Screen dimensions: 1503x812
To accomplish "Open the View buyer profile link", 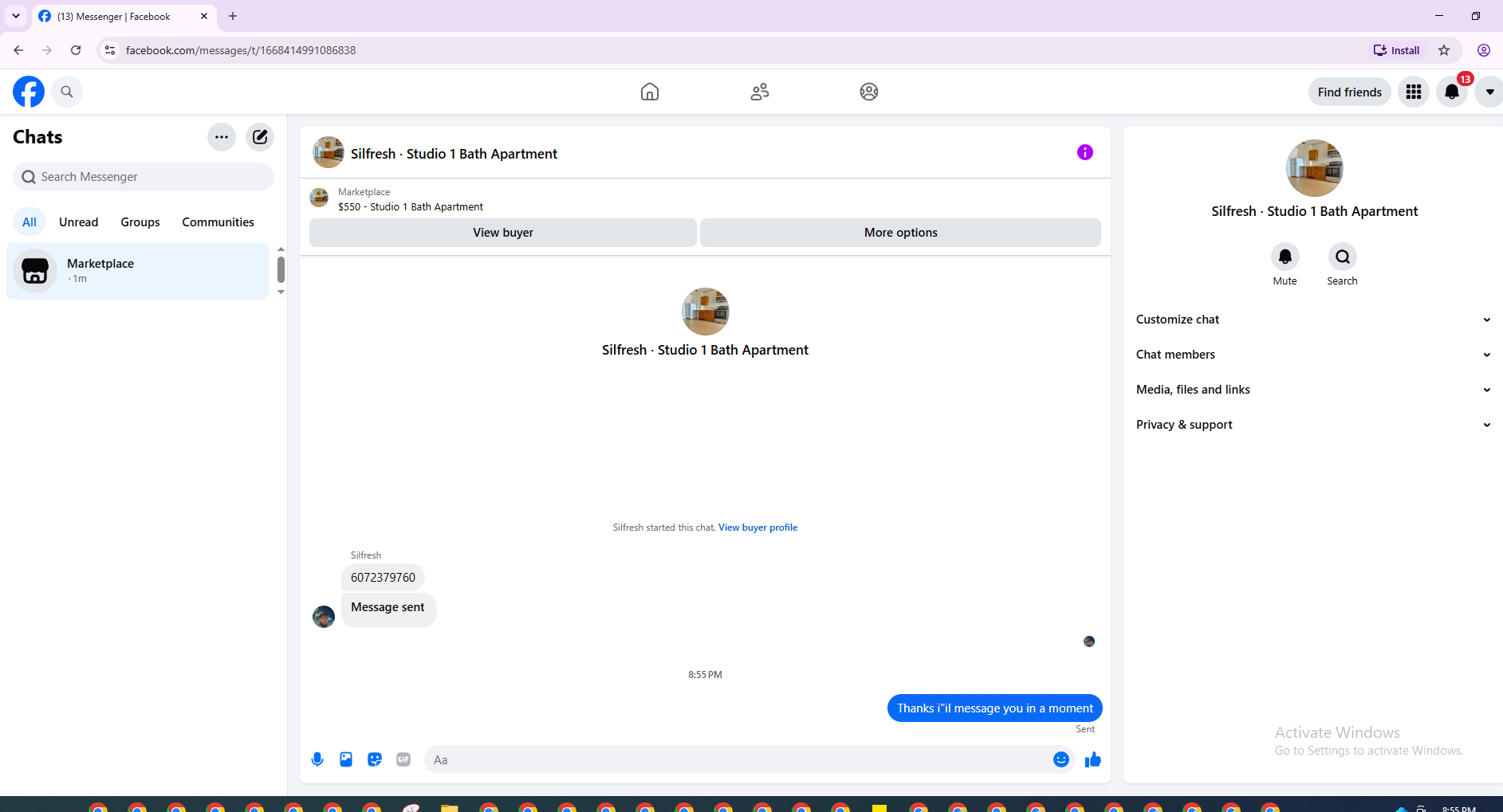I will (757, 528).
